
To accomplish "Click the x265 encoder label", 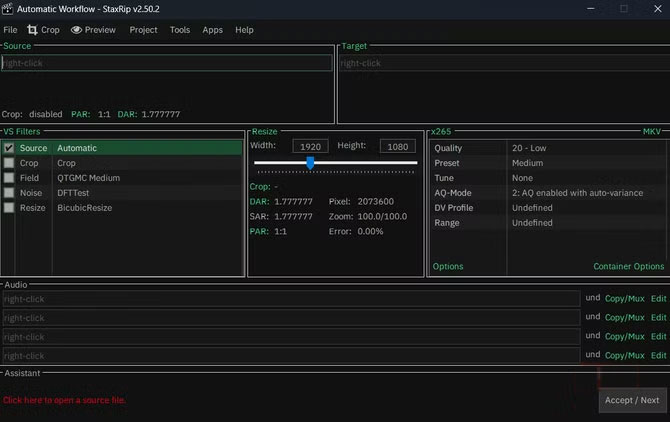I will tap(440, 132).
